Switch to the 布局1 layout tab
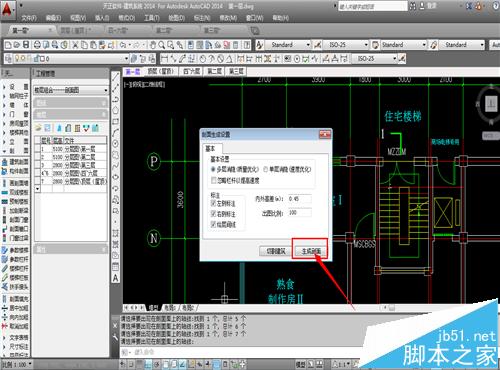 [171, 307]
